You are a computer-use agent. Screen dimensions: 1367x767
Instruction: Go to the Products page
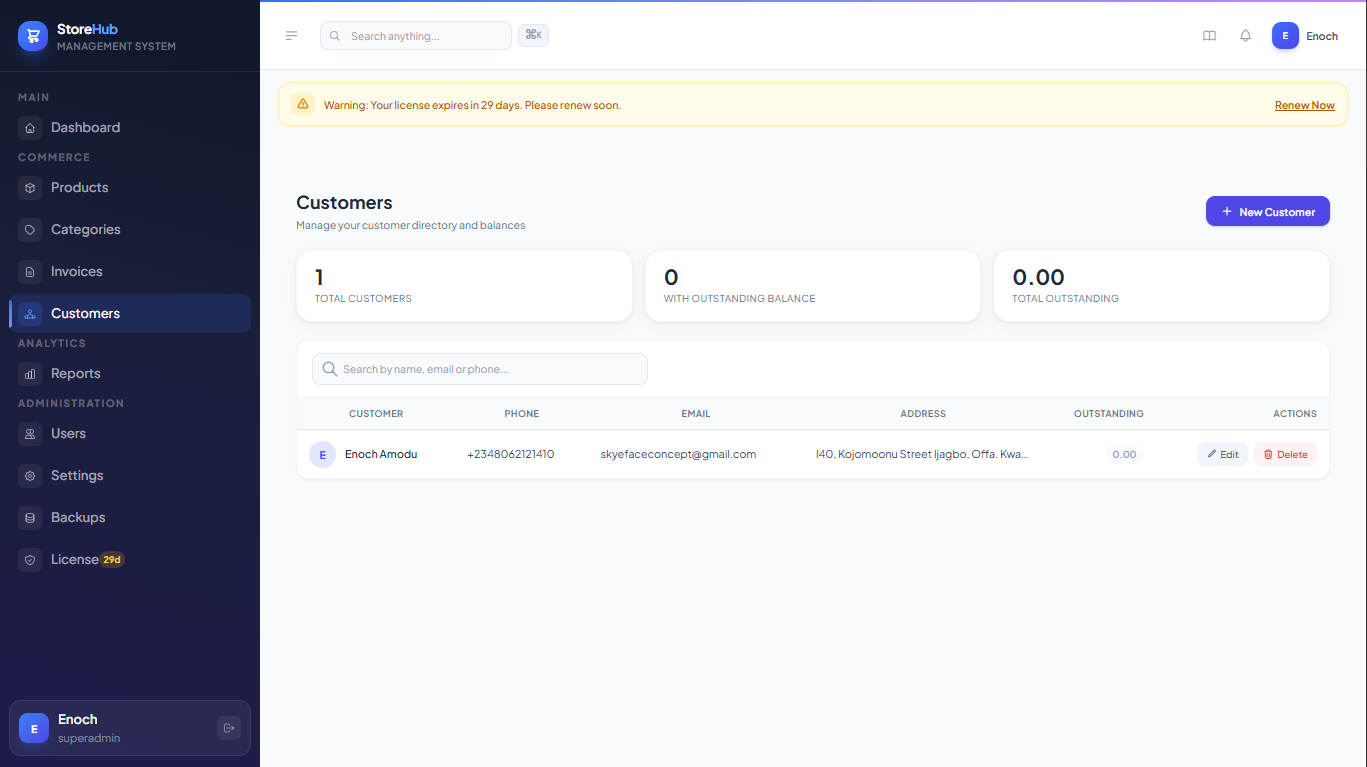pyautogui.click(x=130, y=188)
